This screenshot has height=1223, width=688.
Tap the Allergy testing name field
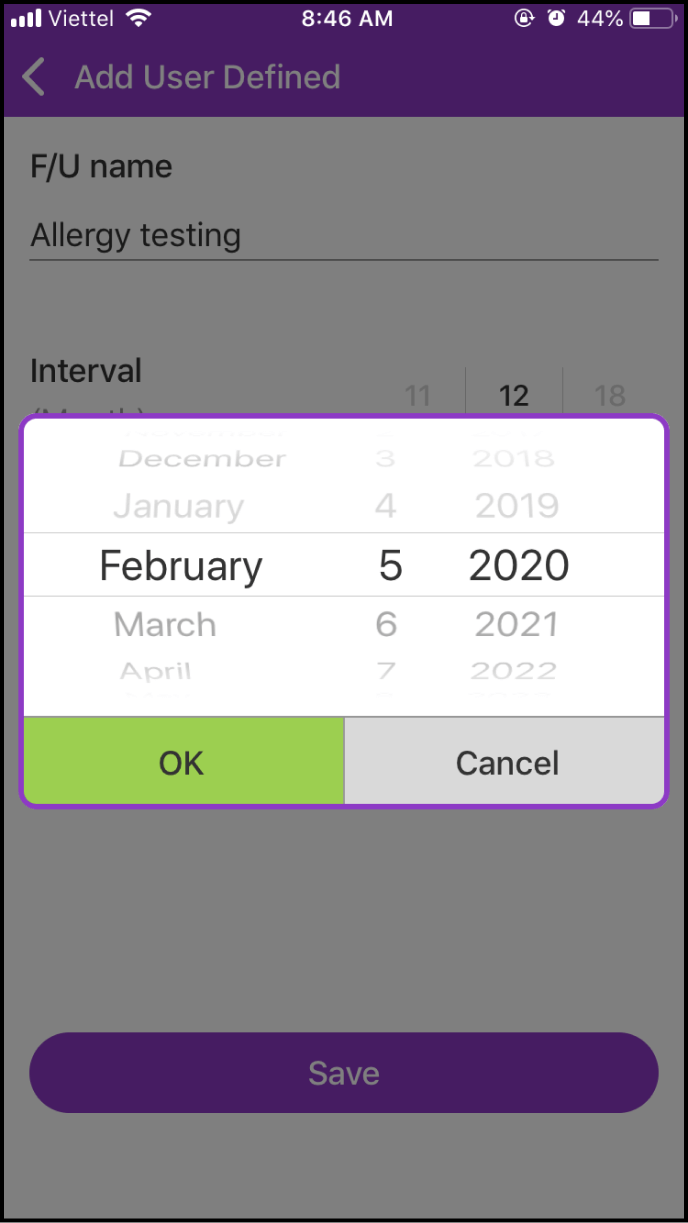(x=343, y=236)
